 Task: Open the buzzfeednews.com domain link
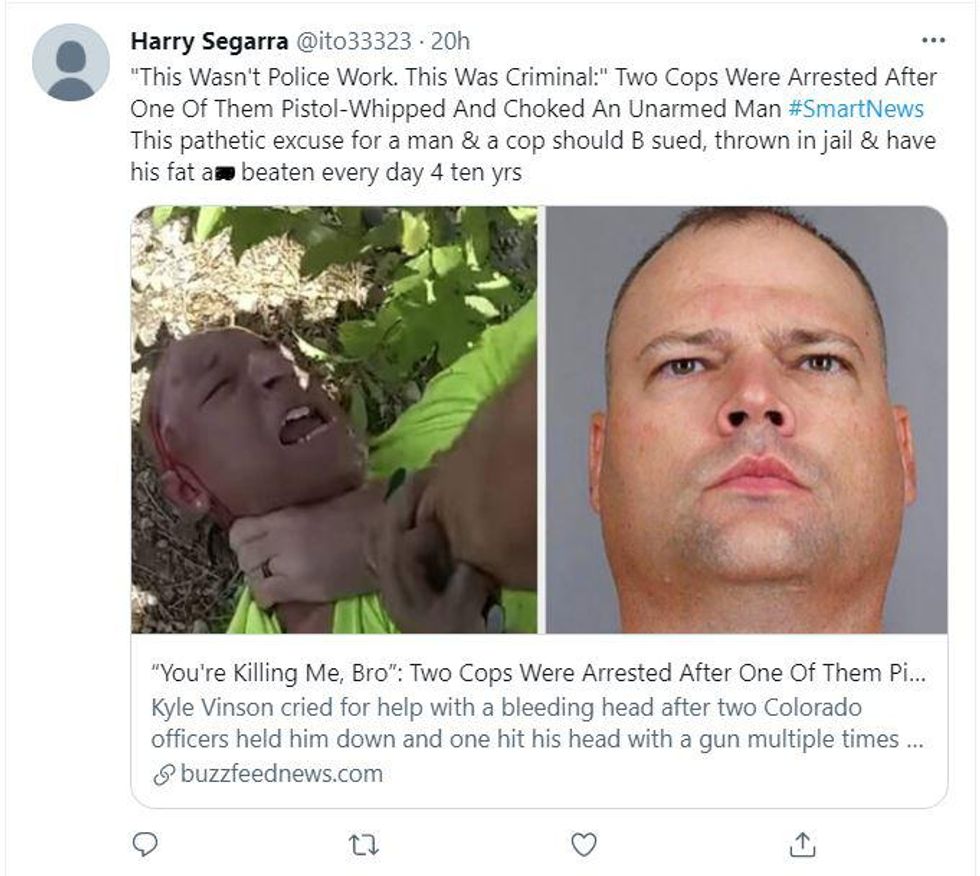click(282, 774)
